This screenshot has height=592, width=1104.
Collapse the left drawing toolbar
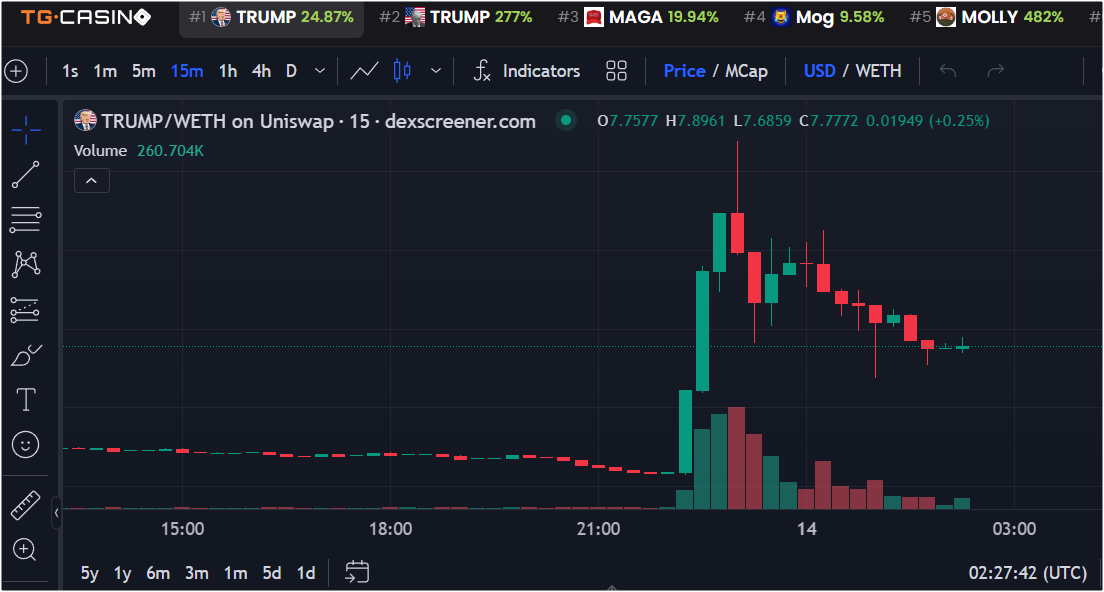coord(56,513)
